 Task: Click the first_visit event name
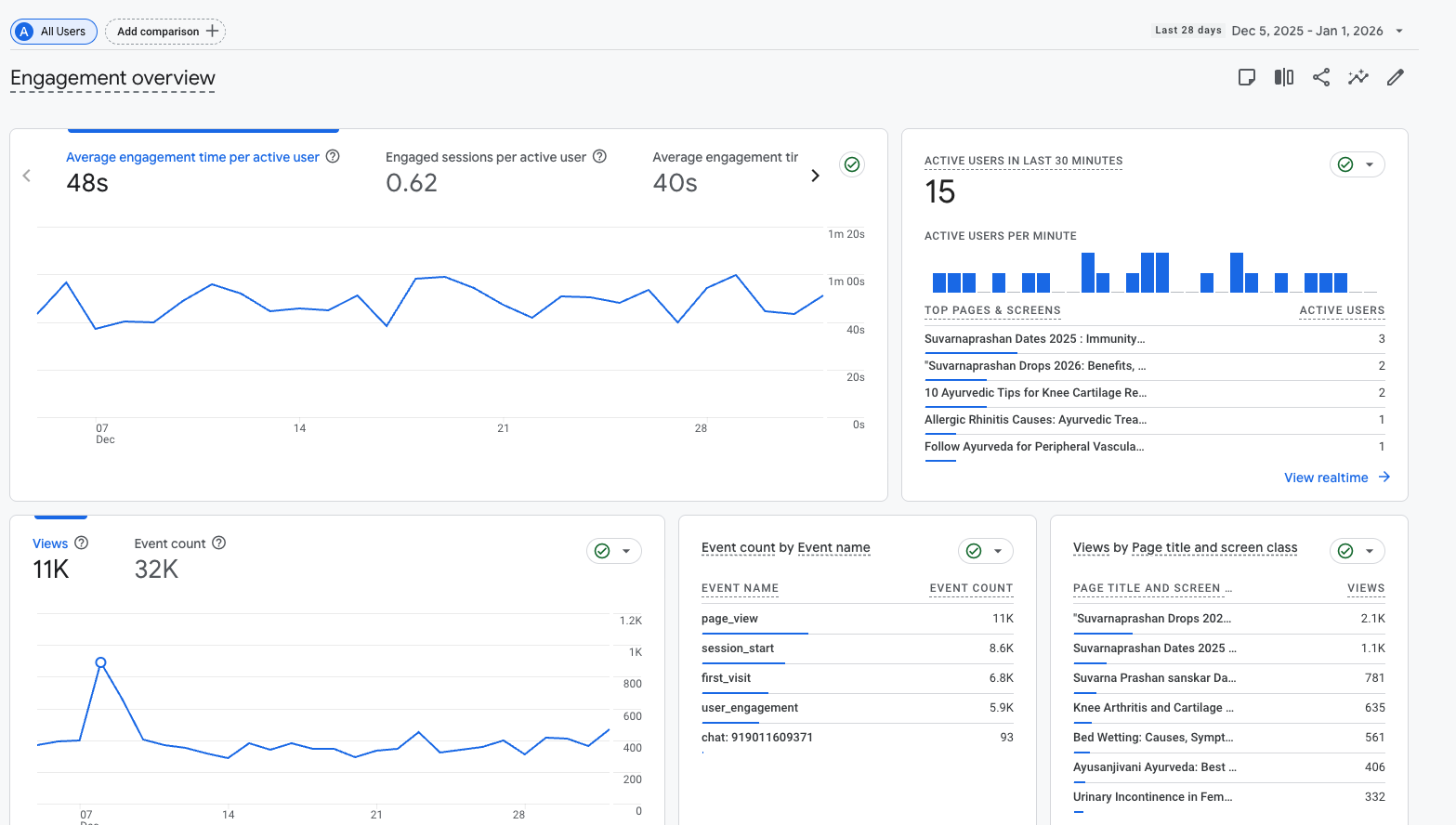tap(726, 678)
